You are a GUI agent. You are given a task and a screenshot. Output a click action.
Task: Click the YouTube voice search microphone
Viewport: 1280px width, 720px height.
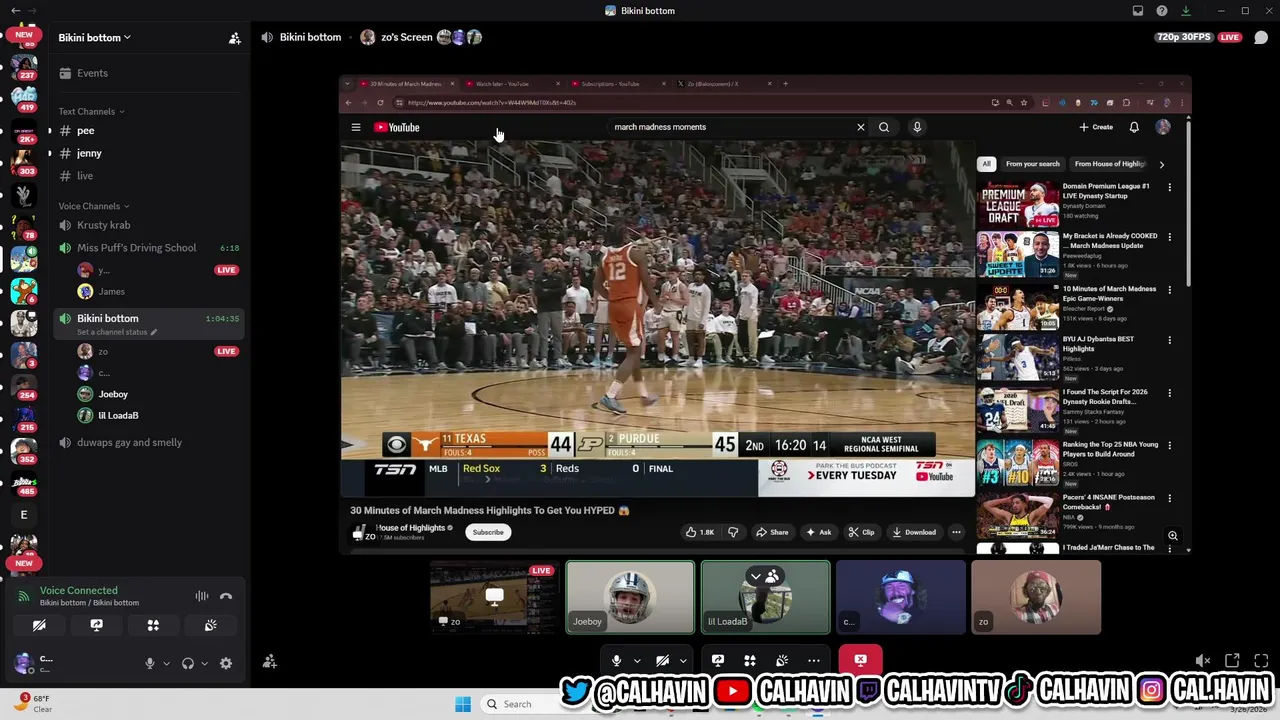(x=917, y=127)
